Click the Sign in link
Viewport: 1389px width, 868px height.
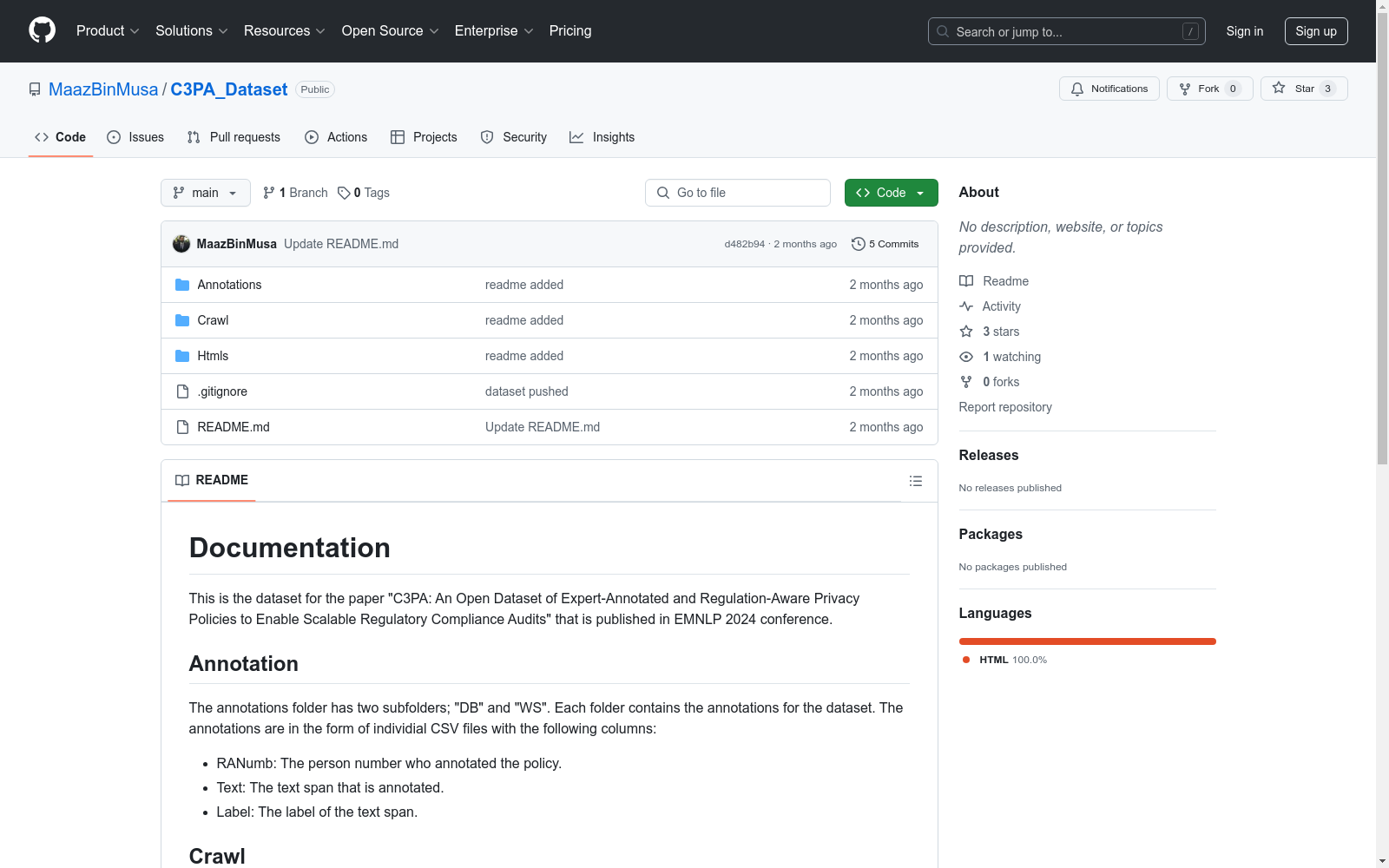[1245, 31]
